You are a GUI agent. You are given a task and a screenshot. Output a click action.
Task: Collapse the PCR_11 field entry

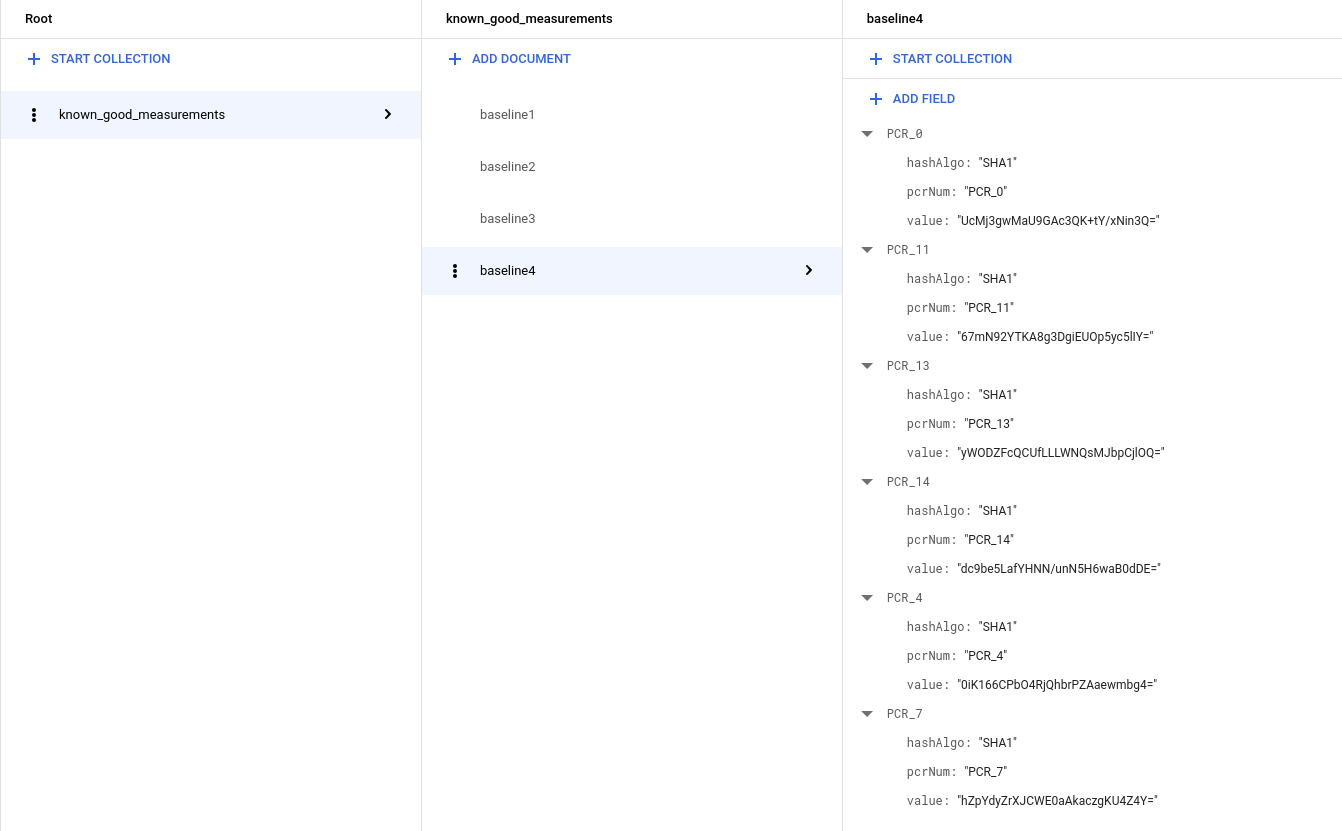point(866,250)
